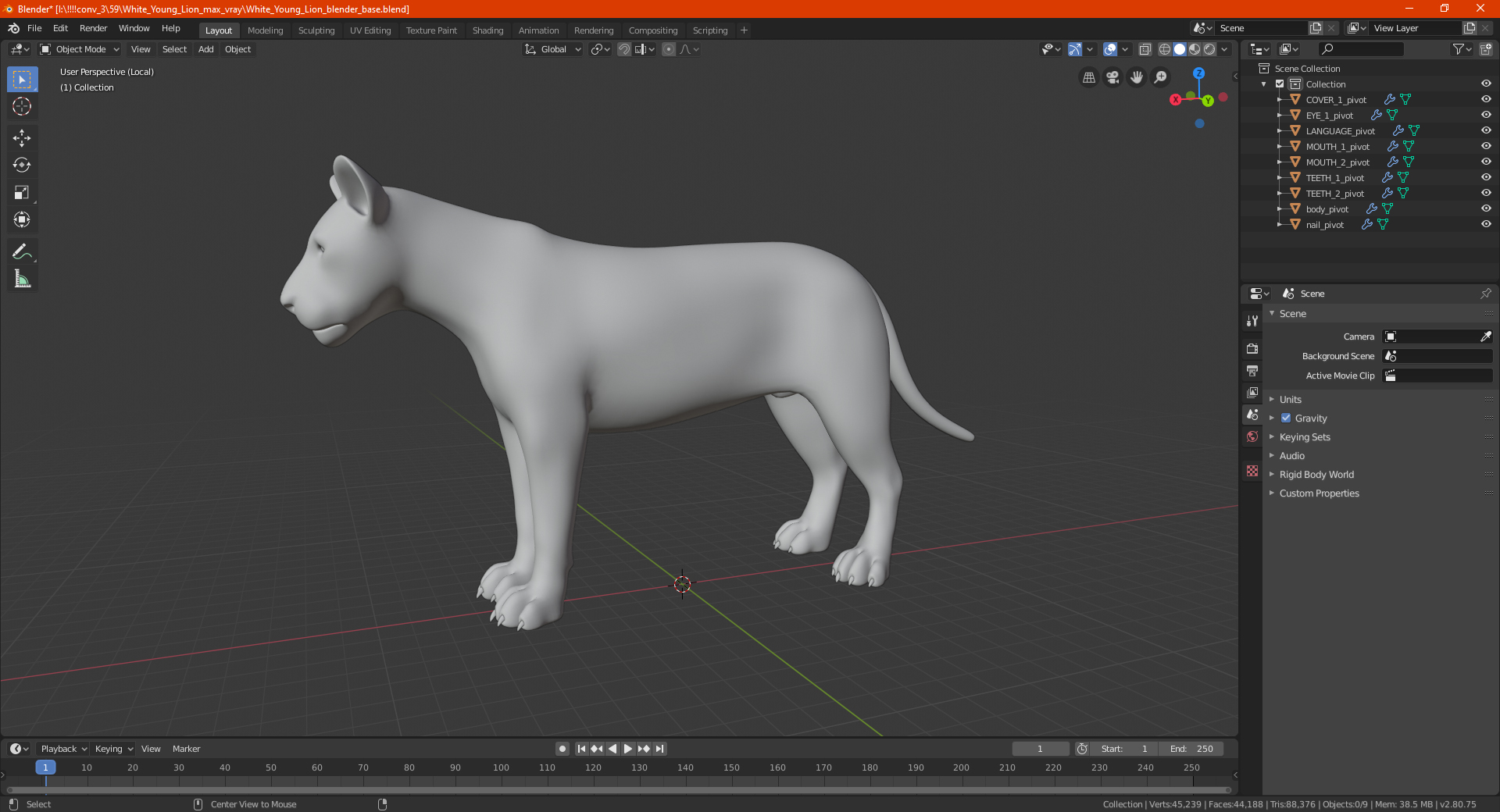Screen dimensions: 1500x812
Task: Click the End frame field showing 250
Action: point(1191,749)
